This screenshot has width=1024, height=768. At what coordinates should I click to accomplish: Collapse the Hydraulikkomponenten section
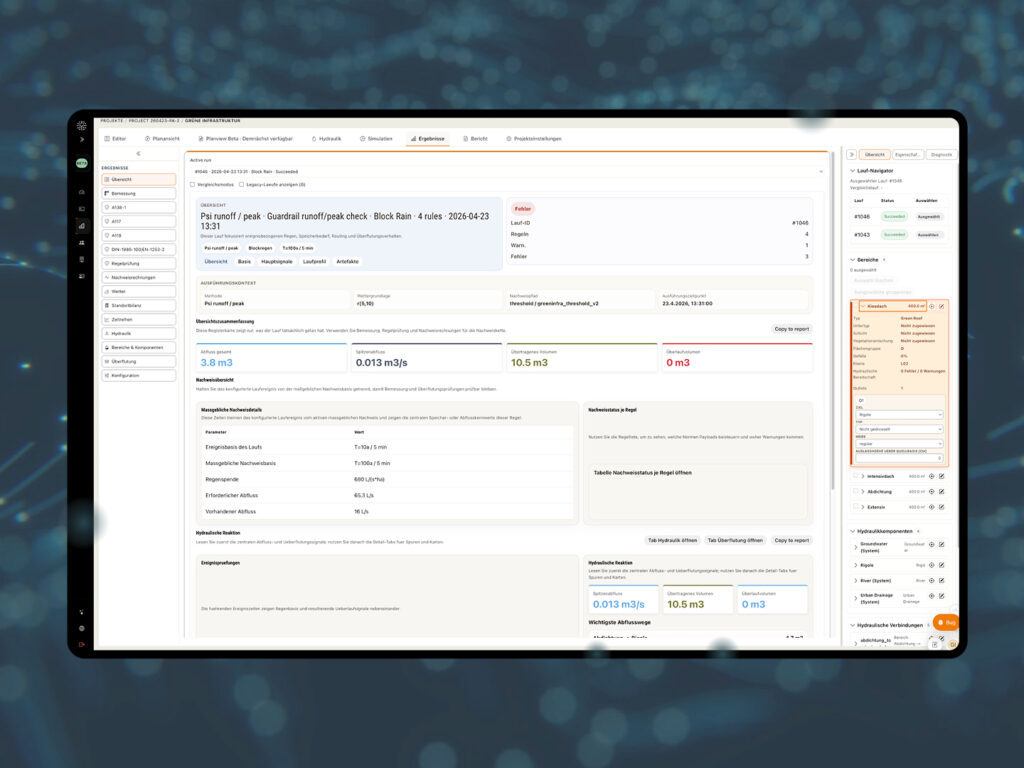pyautogui.click(x=852, y=532)
